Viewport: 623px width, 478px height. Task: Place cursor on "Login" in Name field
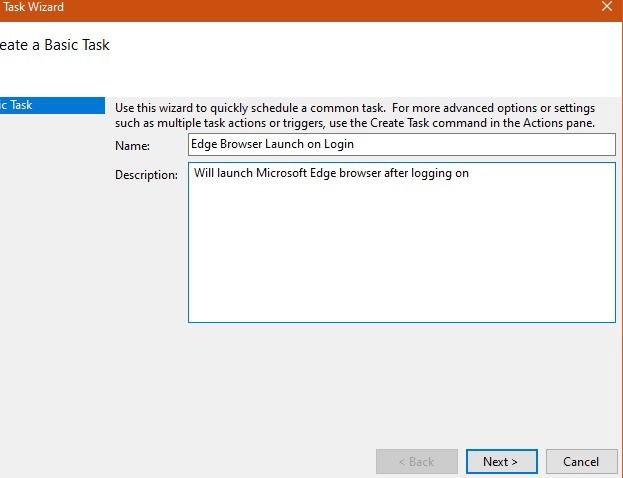point(338,144)
